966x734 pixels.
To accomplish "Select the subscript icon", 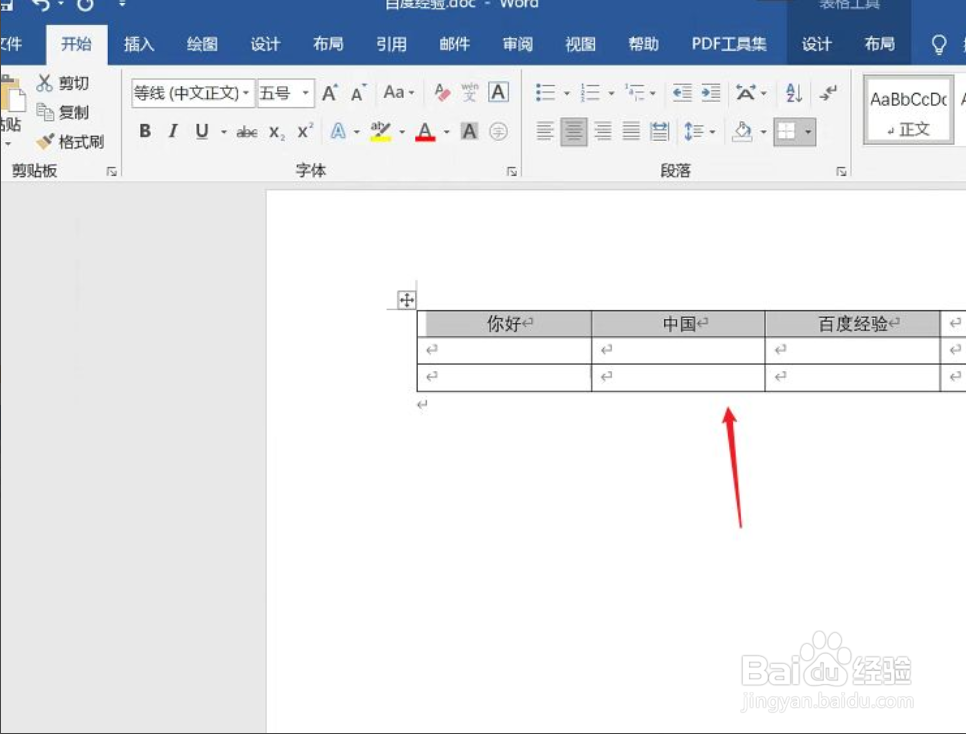I will 276,131.
